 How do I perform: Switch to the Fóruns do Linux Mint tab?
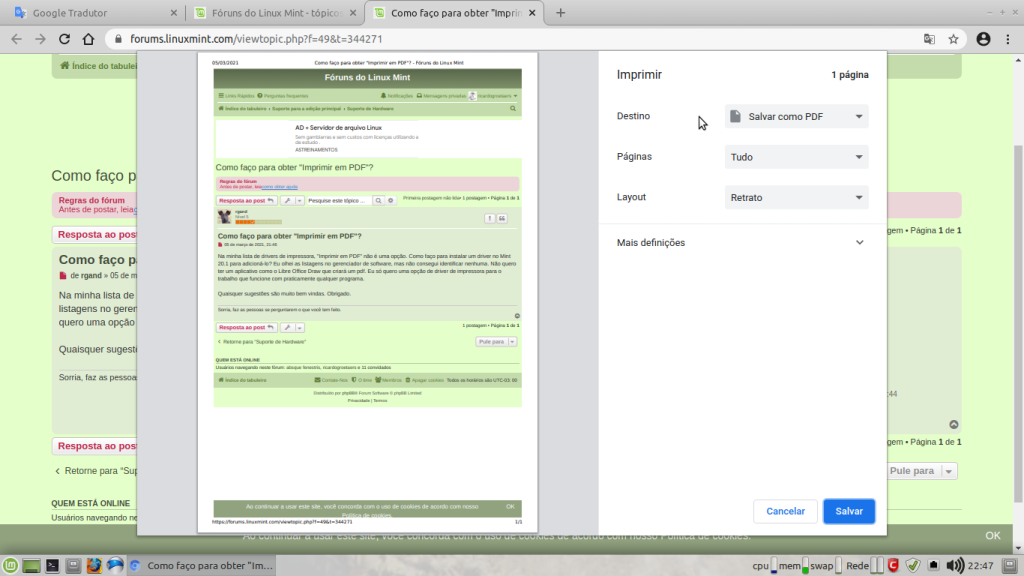point(276,13)
